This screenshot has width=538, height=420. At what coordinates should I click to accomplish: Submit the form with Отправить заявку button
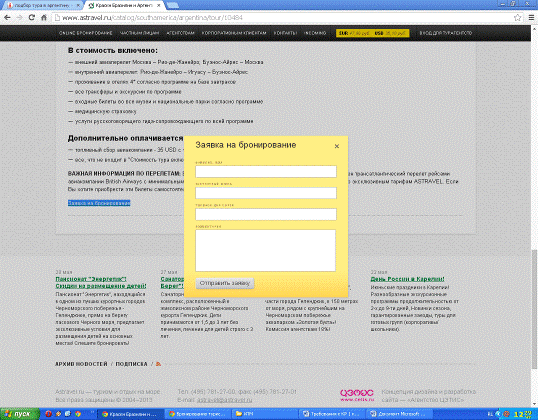click(x=225, y=283)
